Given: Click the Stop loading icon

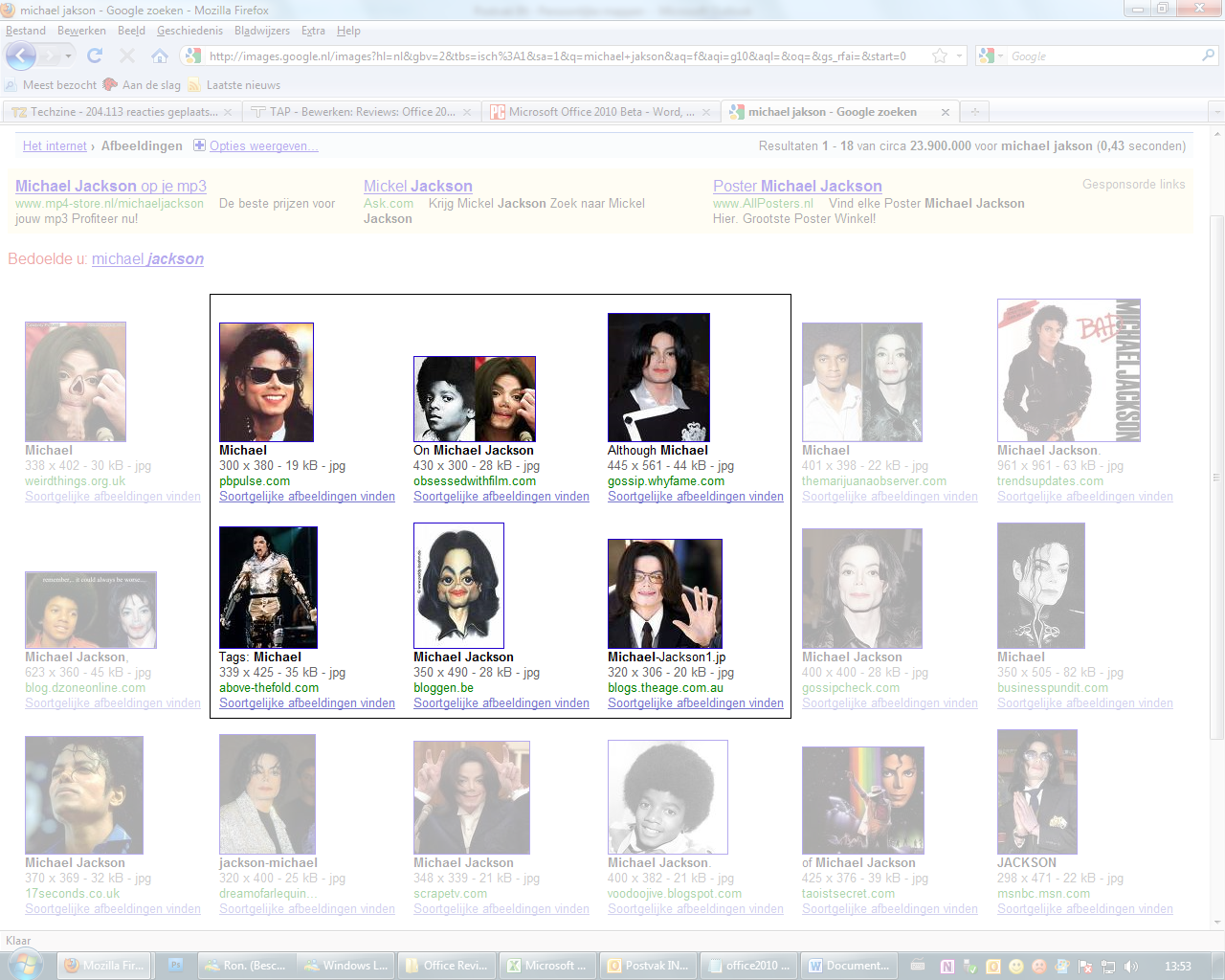Looking at the screenshot, I should 127,56.
